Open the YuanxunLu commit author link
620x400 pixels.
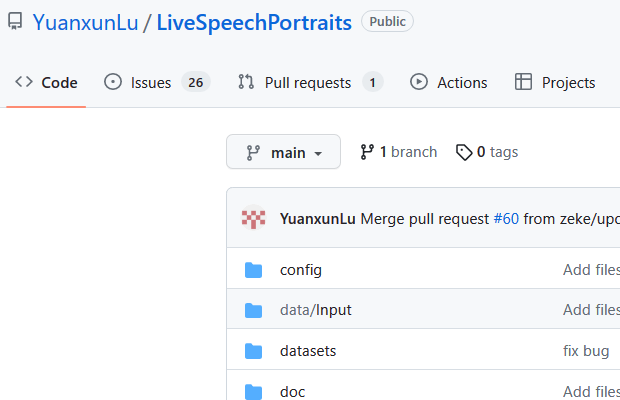[x=318, y=219]
